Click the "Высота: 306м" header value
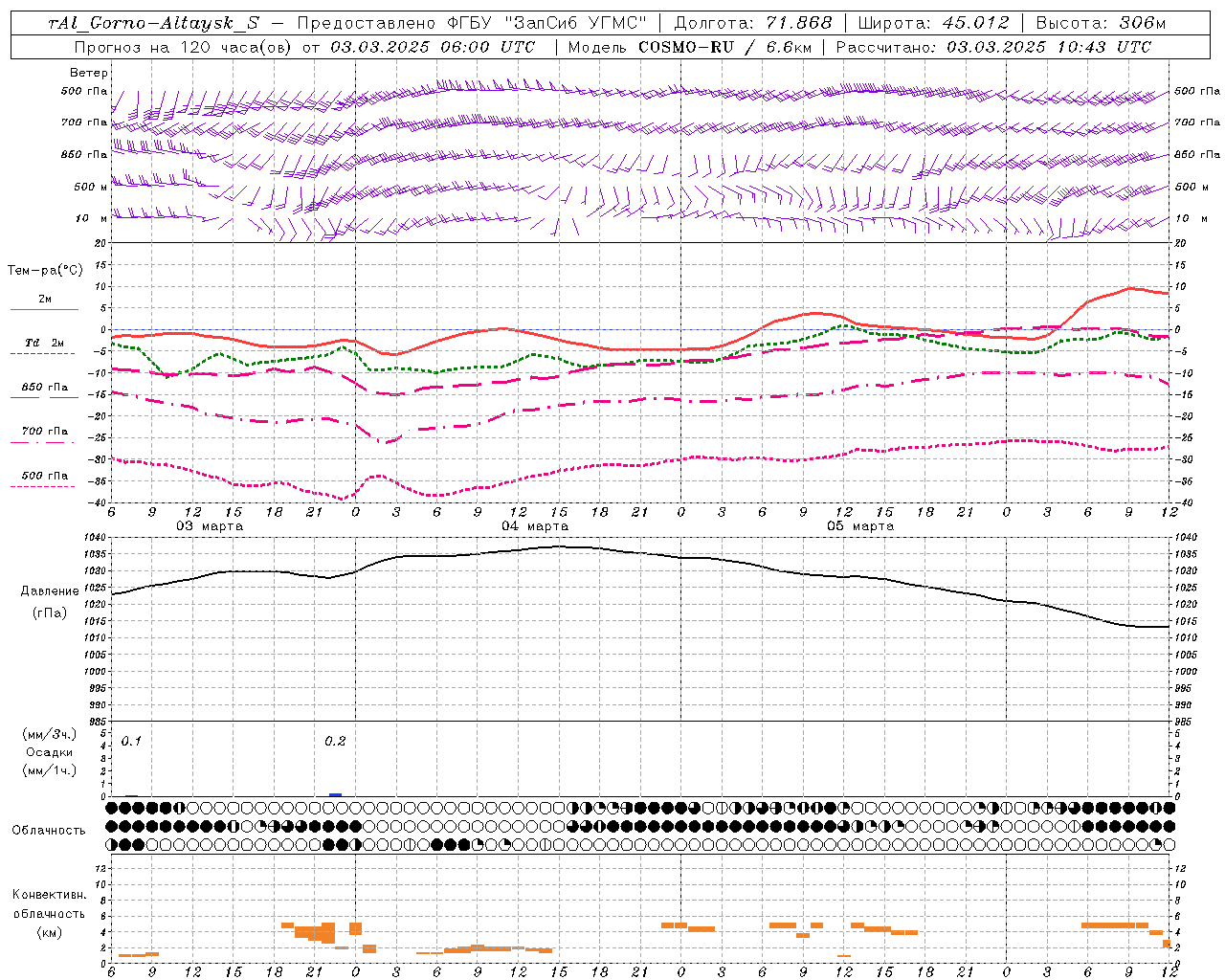The width and height of the screenshot is (1225, 980). (1102, 23)
